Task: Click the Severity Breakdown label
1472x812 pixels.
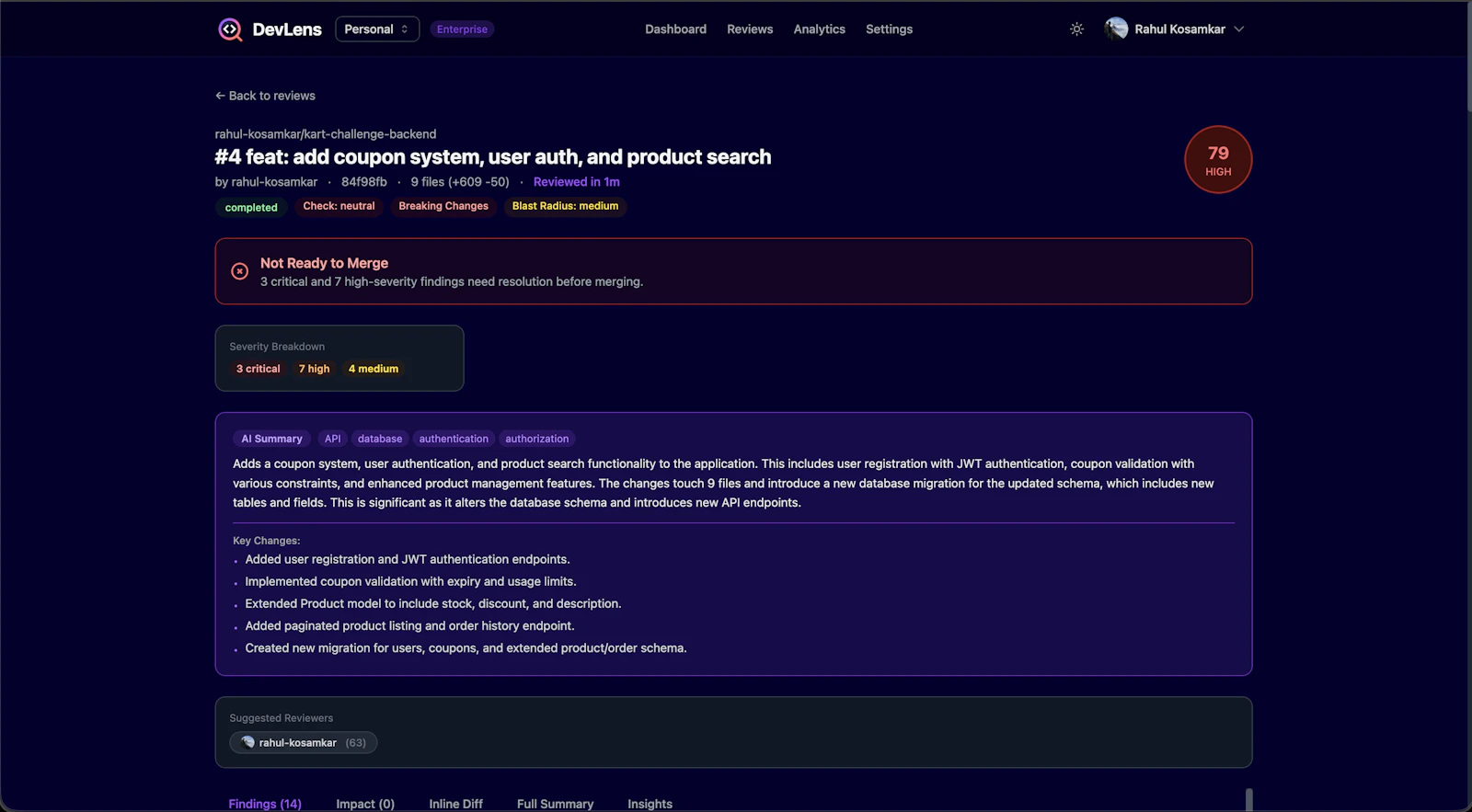Action: pyautogui.click(x=277, y=347)
